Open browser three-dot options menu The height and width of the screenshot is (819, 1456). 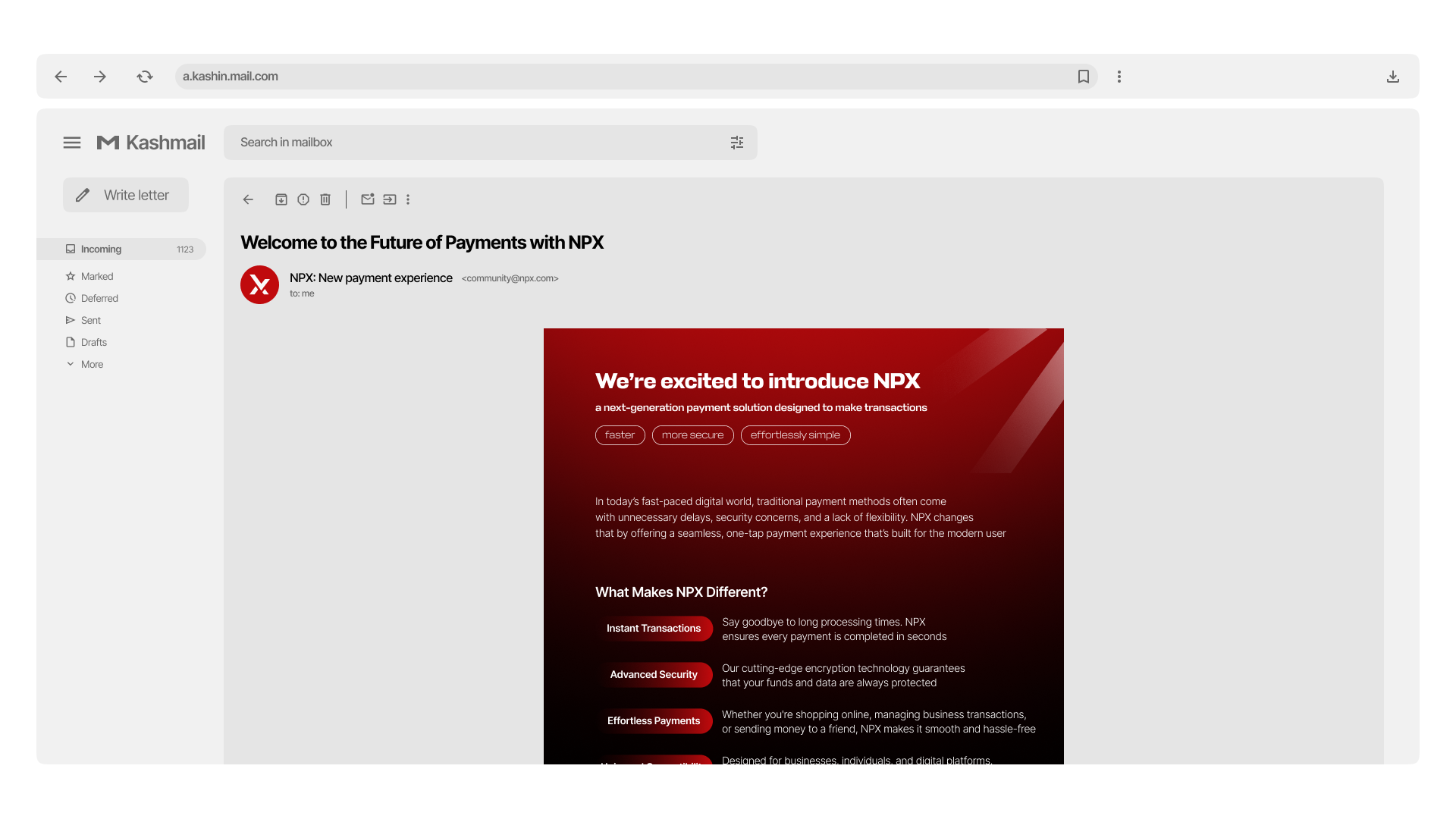click(1119, 77)
